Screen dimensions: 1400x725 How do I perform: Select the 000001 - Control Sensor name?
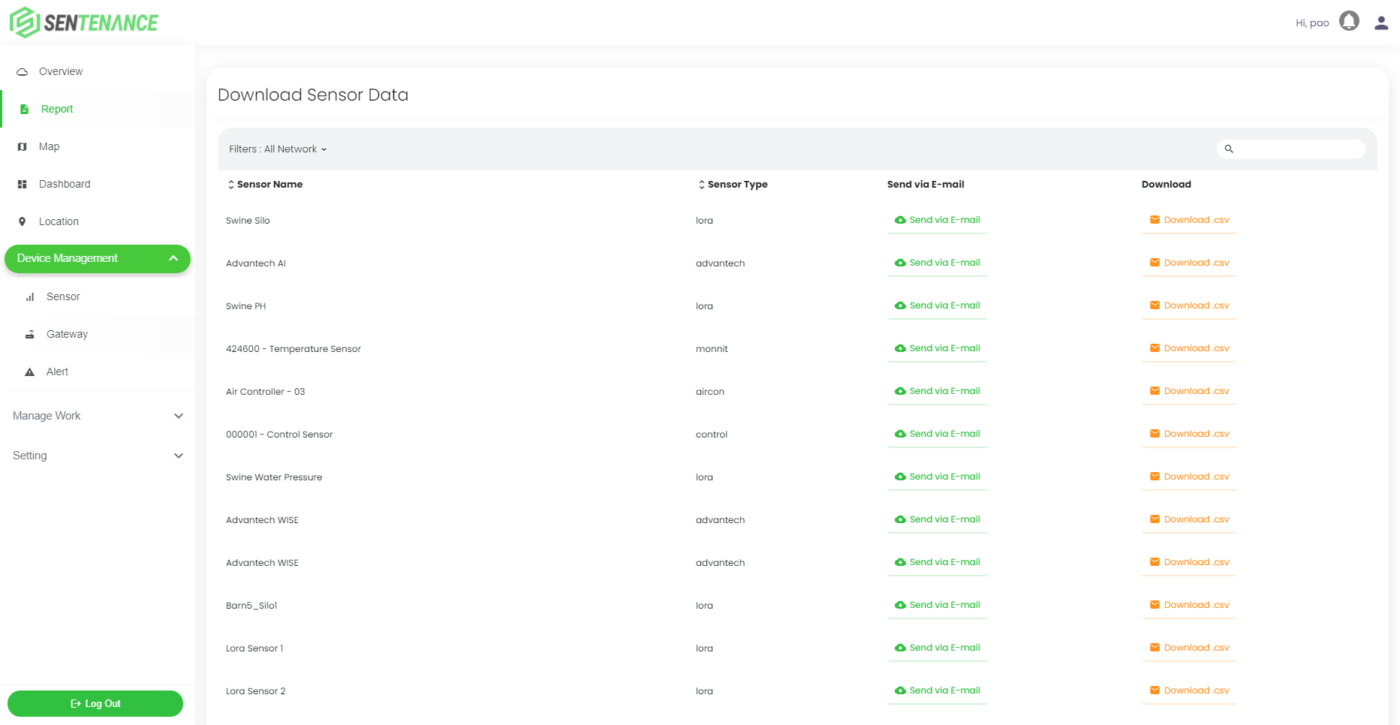279,434
